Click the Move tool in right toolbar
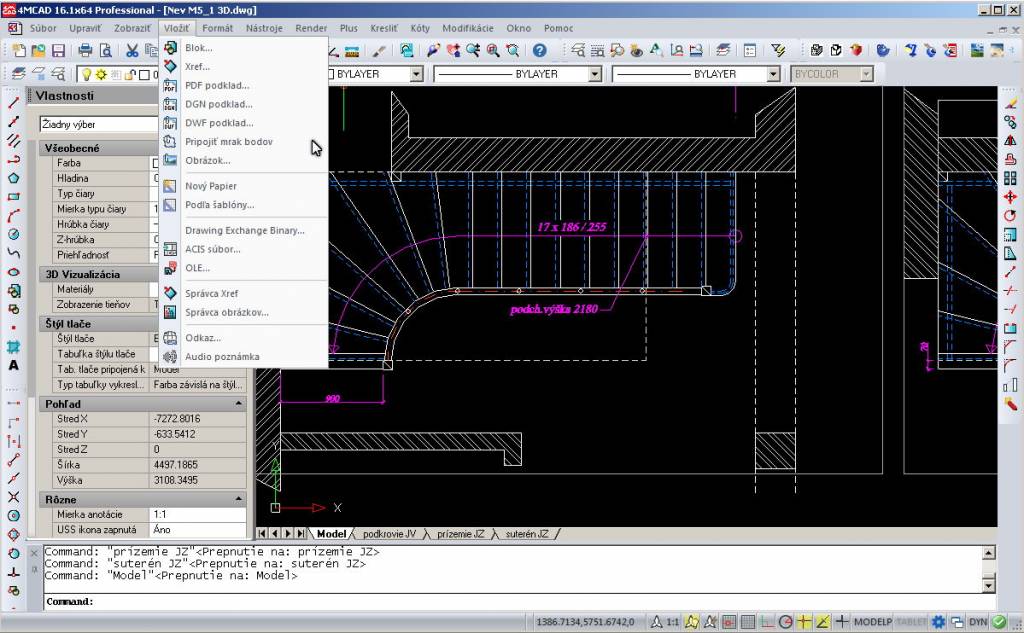1024x633 pixels. pyautogui.click(x=1010, y=197)
